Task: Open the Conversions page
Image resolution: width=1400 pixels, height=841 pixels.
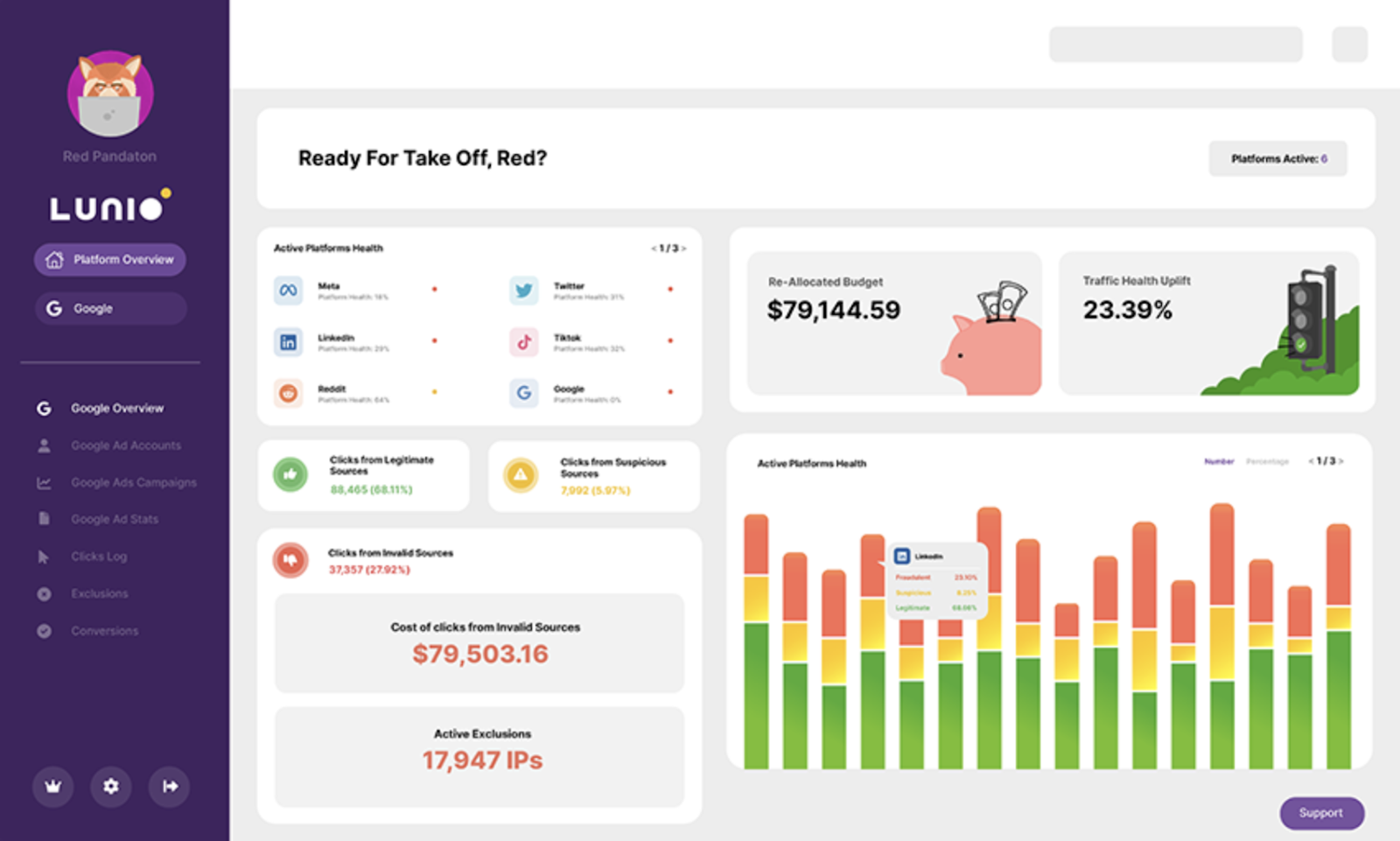Action: click(x=105, y=631)
